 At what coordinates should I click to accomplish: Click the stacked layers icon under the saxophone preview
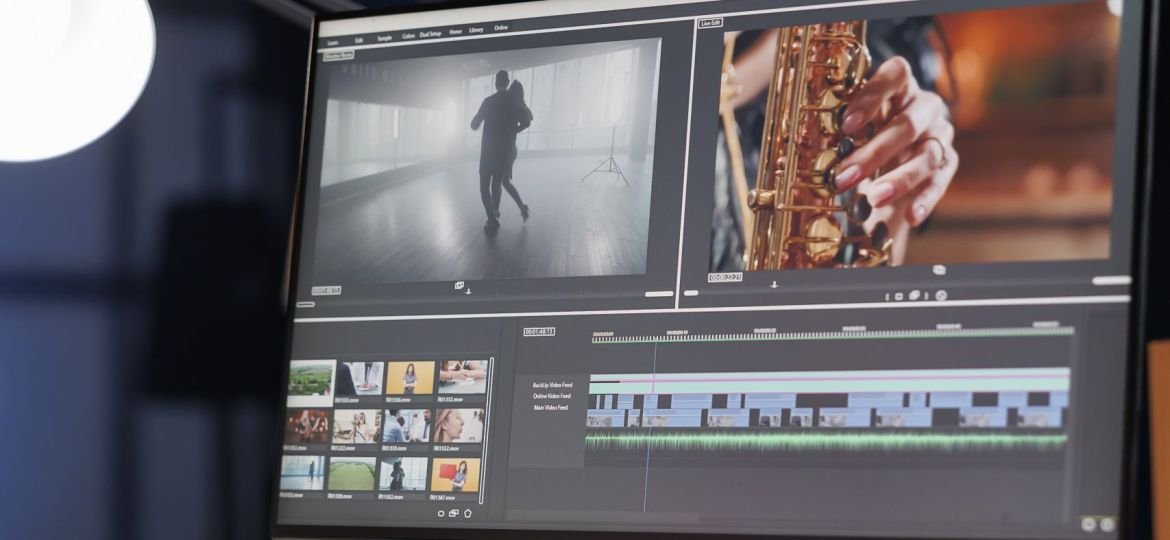pyautogui.click(x=915, y=295)
